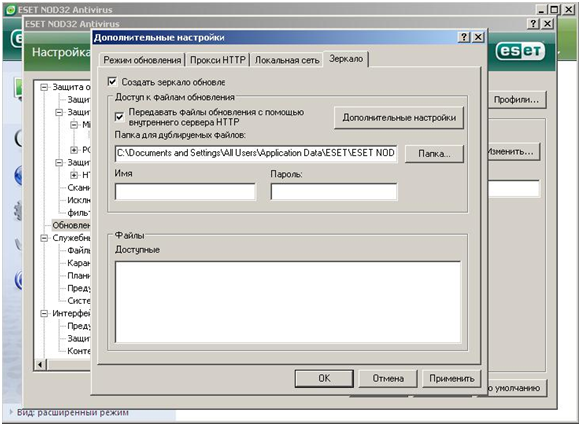The width and height of the screenshot is (581, 426).
Task: Expand the HTTP tree node
Action: click(x=74, y=175)
